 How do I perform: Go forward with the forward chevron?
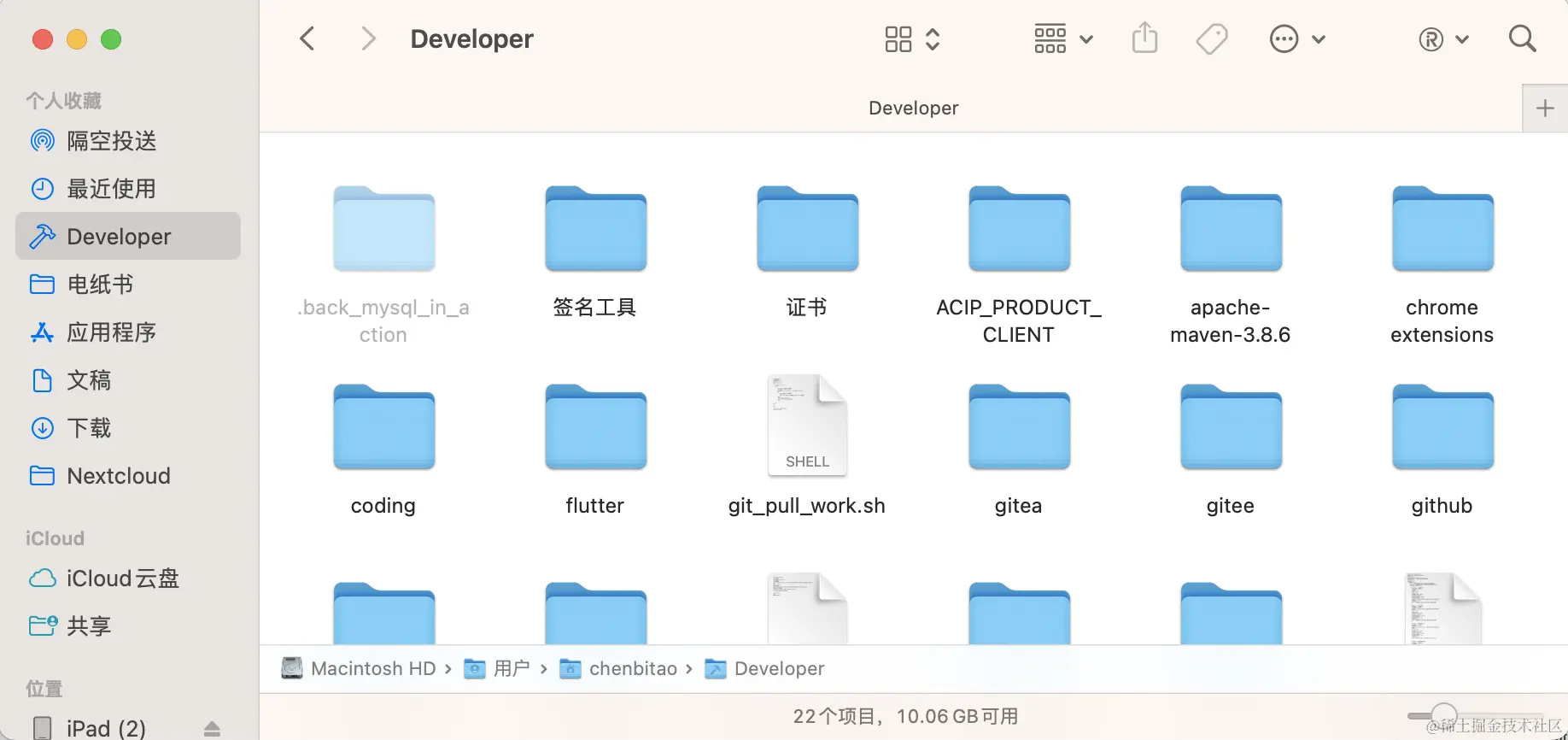point(368,38)
